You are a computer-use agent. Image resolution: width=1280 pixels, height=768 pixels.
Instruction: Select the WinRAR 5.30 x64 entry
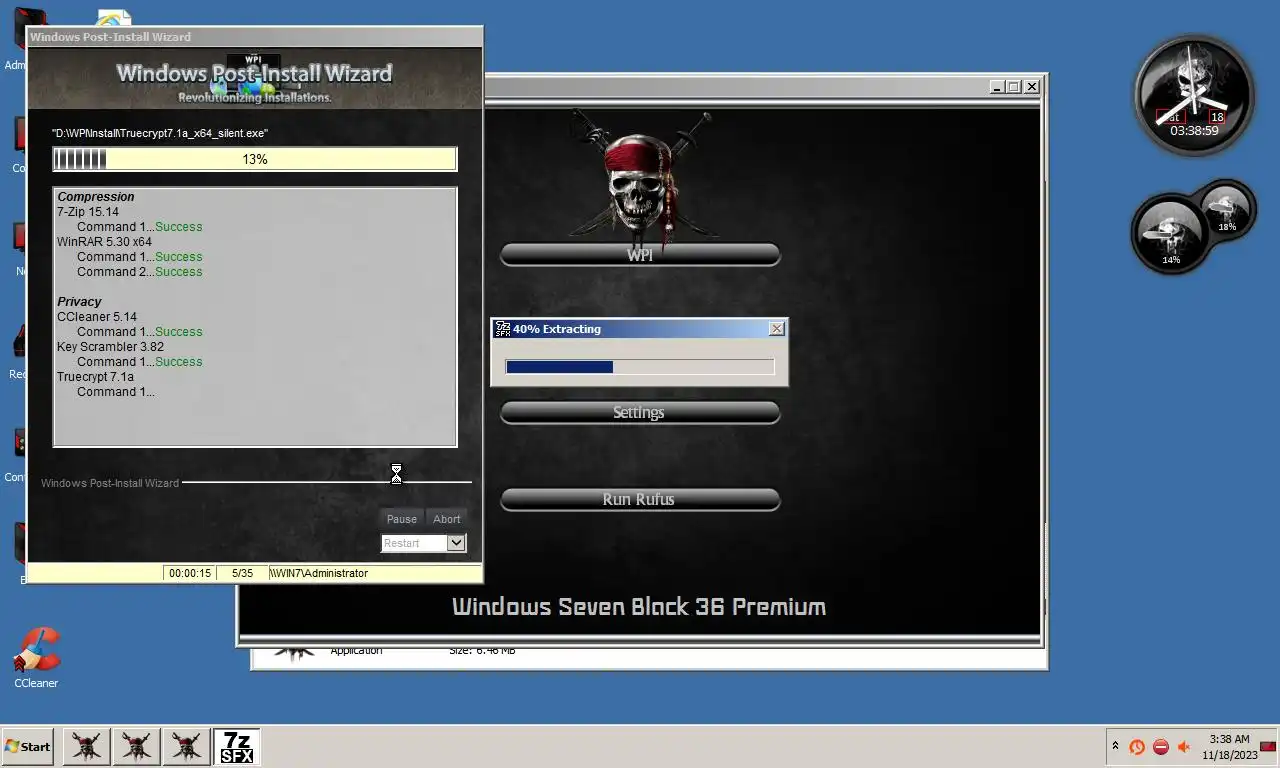tap(105, 242)
